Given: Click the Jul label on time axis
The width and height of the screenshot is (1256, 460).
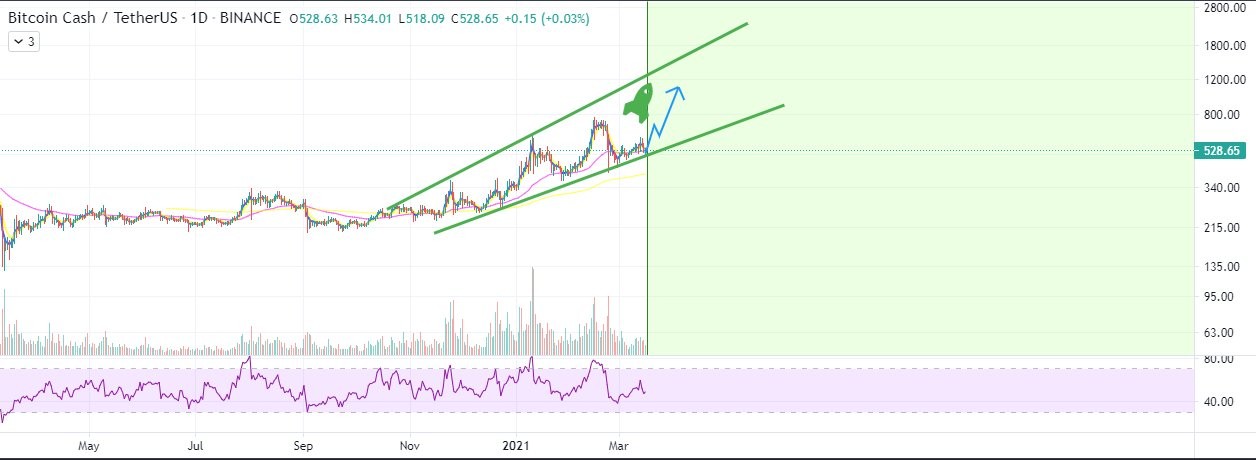Looking at the screenshot, I should tap(196, 445).
